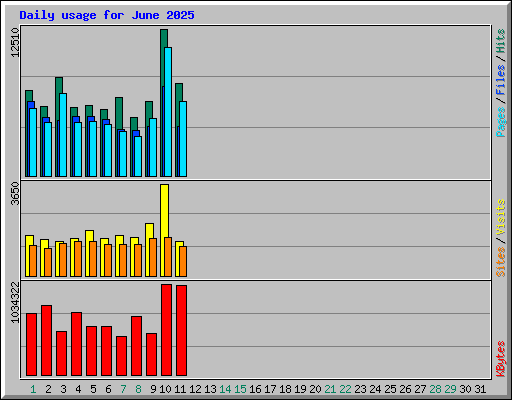Click the red KBytes bar for day 1
512x400 pixels.
[x=31, y=344]
